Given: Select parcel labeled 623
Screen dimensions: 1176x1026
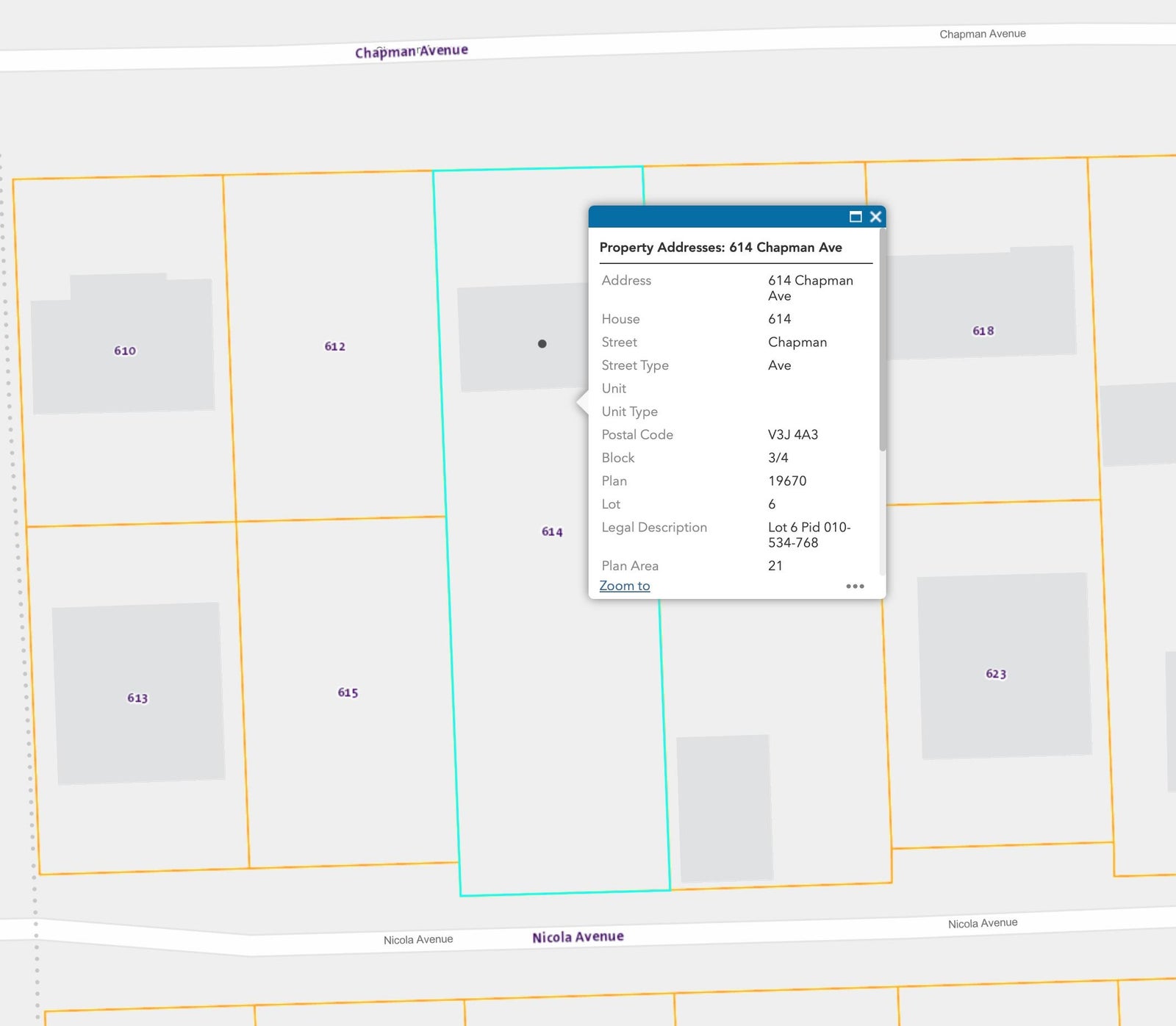Looking at the screenshot, I should 996,674.
